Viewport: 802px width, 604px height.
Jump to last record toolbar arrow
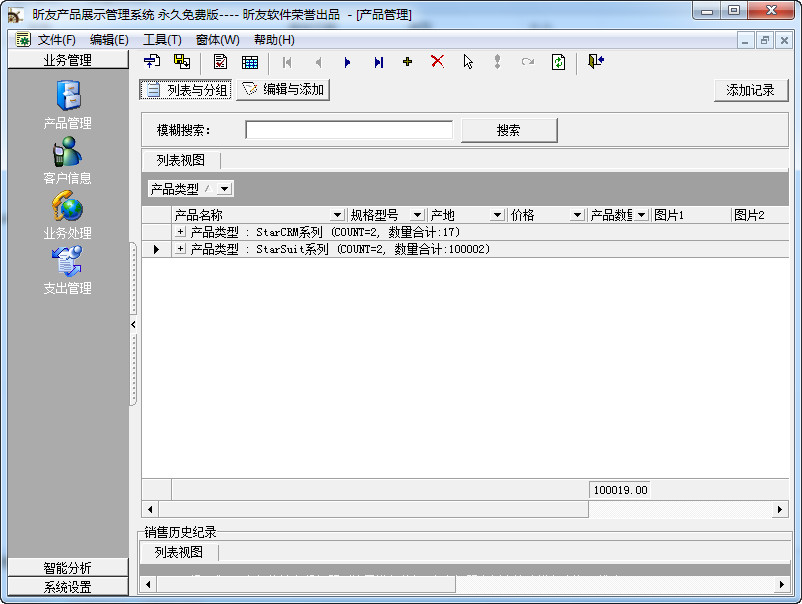pyautogui.click(x=378, y=62)
